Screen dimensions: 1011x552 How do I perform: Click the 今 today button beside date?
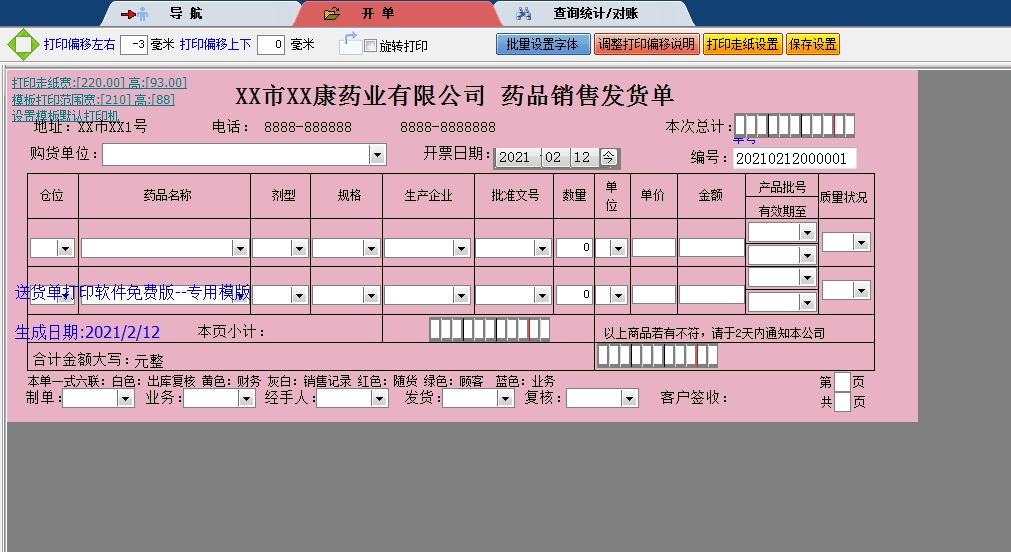pos(608,157)
